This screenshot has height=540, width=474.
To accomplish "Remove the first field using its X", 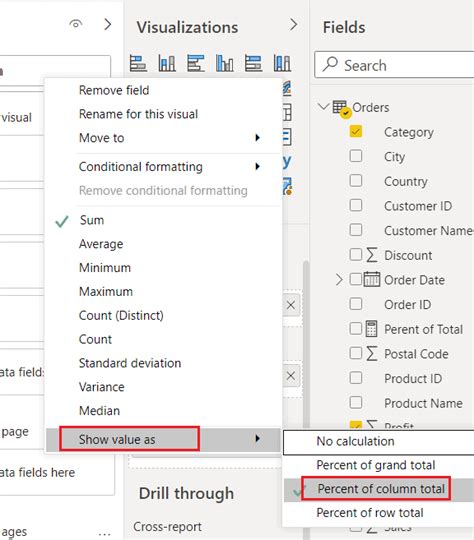I will (x=291, y=305).
